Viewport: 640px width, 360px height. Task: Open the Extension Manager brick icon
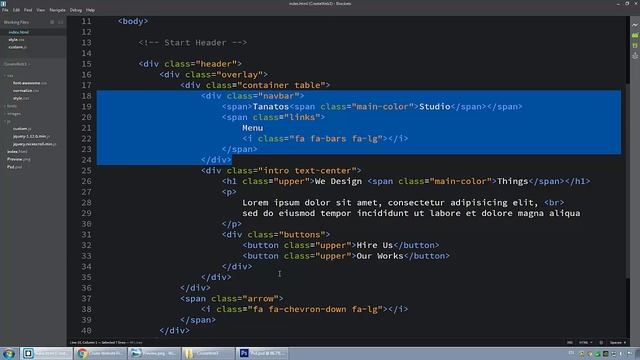tap(635, 36)
